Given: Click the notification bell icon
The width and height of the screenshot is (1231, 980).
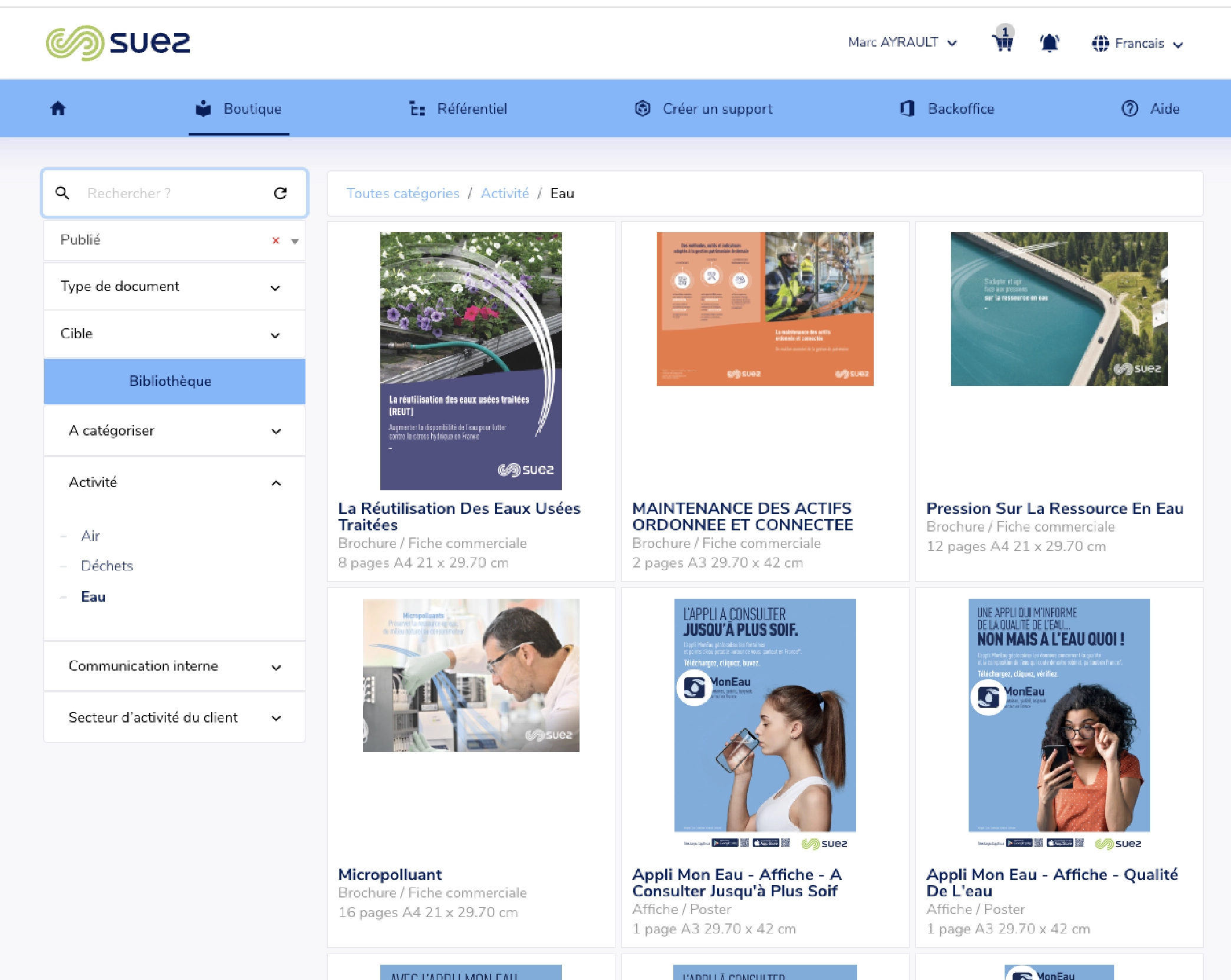Looking at the screenshot, I should (x=1049, y=43).
